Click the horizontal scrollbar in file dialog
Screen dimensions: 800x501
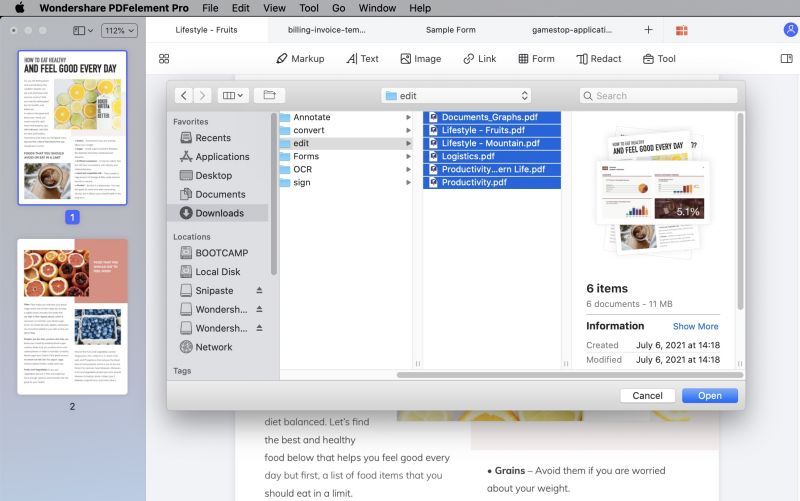click(x=569, y=375)
